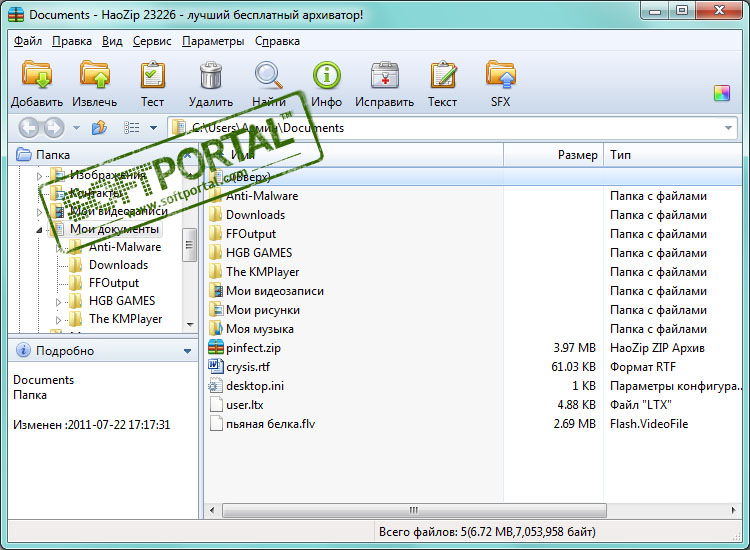Select the Anti-Malware folder in file list
This screenshot has height=550, width=750.
pyautogui.click(x=262, y=196)
